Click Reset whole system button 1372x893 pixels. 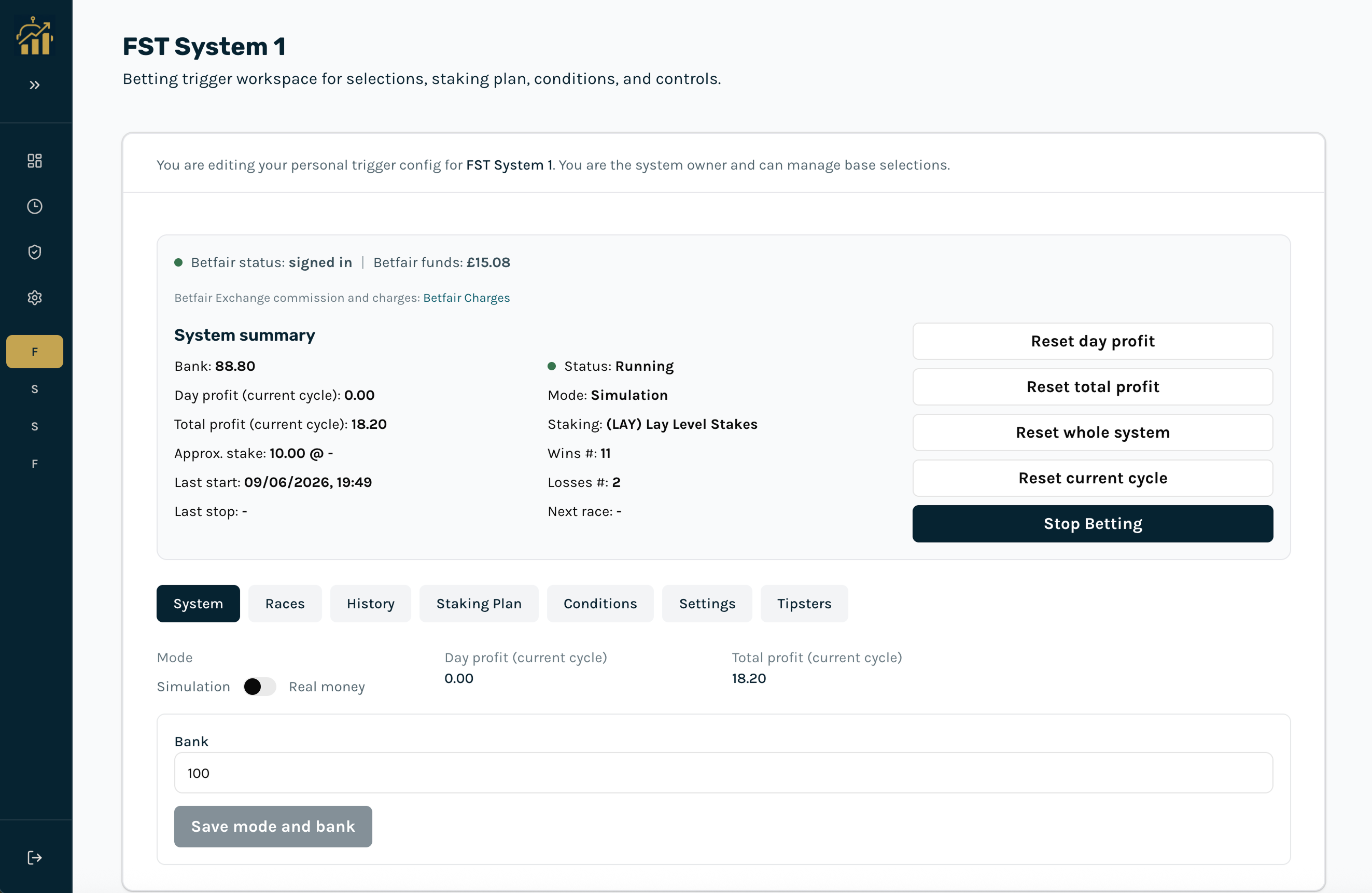pos(1093,432)
